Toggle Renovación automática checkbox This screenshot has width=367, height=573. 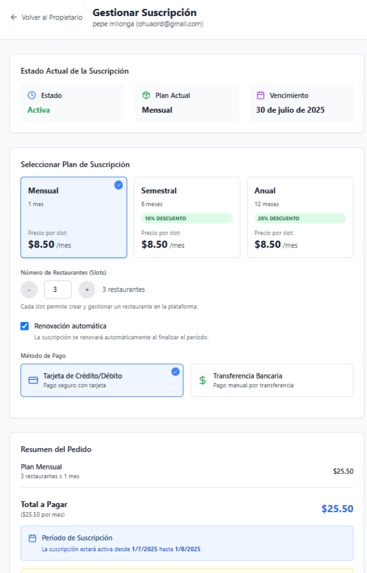pos(24,326)
